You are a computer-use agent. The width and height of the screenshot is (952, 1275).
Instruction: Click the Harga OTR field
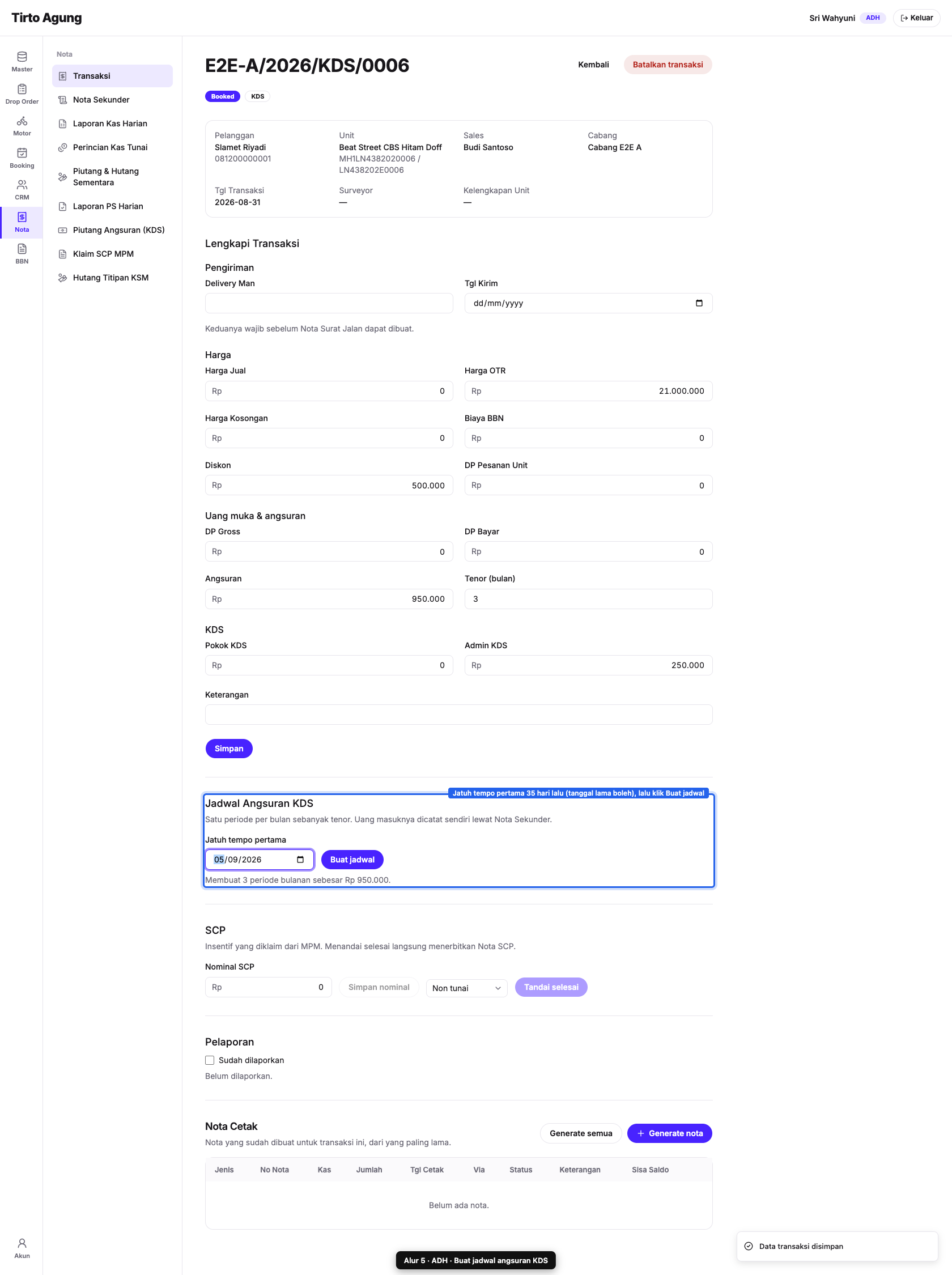point(588,391)
